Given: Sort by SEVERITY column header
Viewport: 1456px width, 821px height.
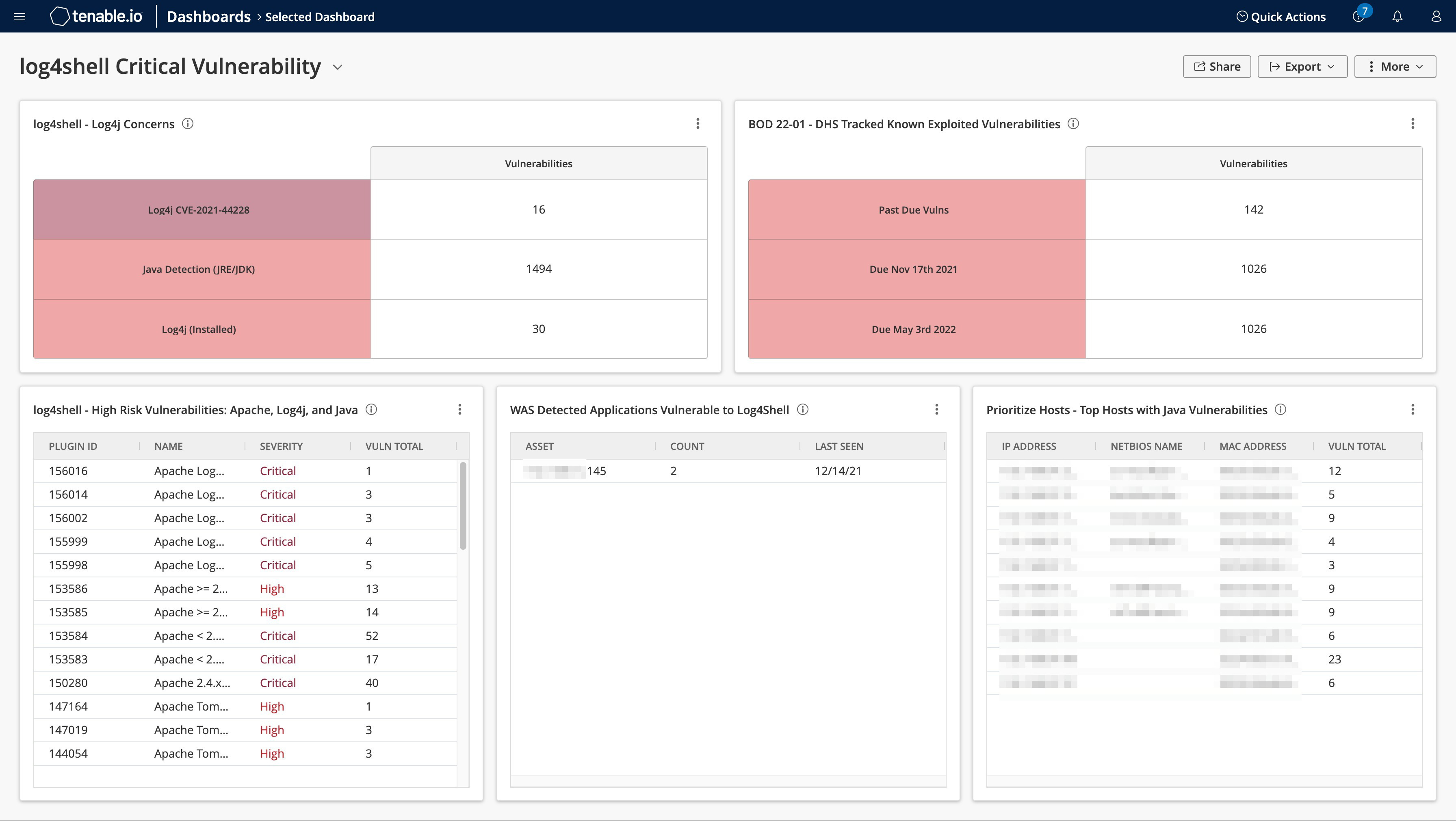Looking at the screenshot, I should pyautogui.click(x=281, y=446).
